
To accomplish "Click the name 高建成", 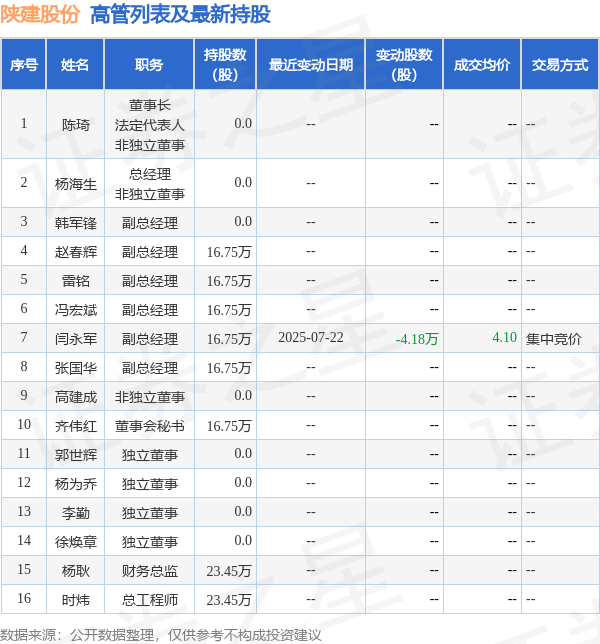I will click(x=76, y=397).
